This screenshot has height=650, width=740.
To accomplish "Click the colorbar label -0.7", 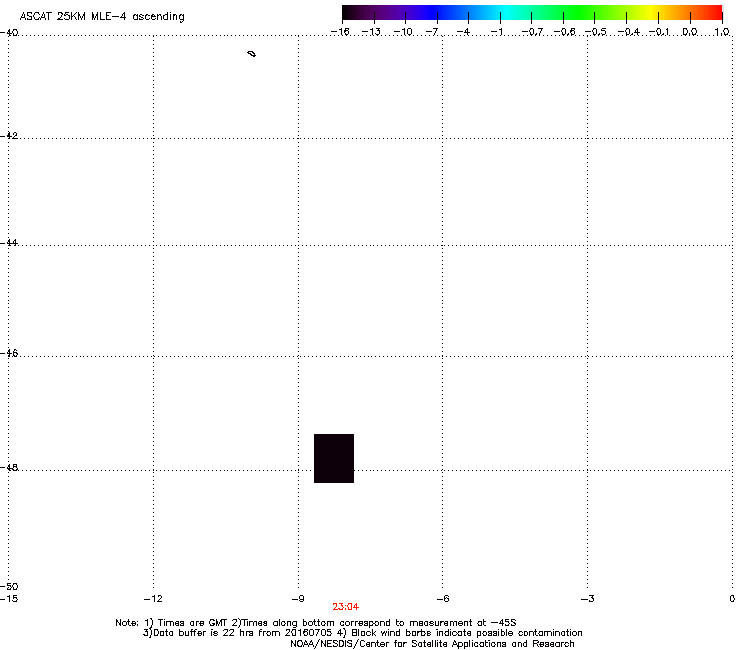I will pyautogui.click(x=532, y=32).
